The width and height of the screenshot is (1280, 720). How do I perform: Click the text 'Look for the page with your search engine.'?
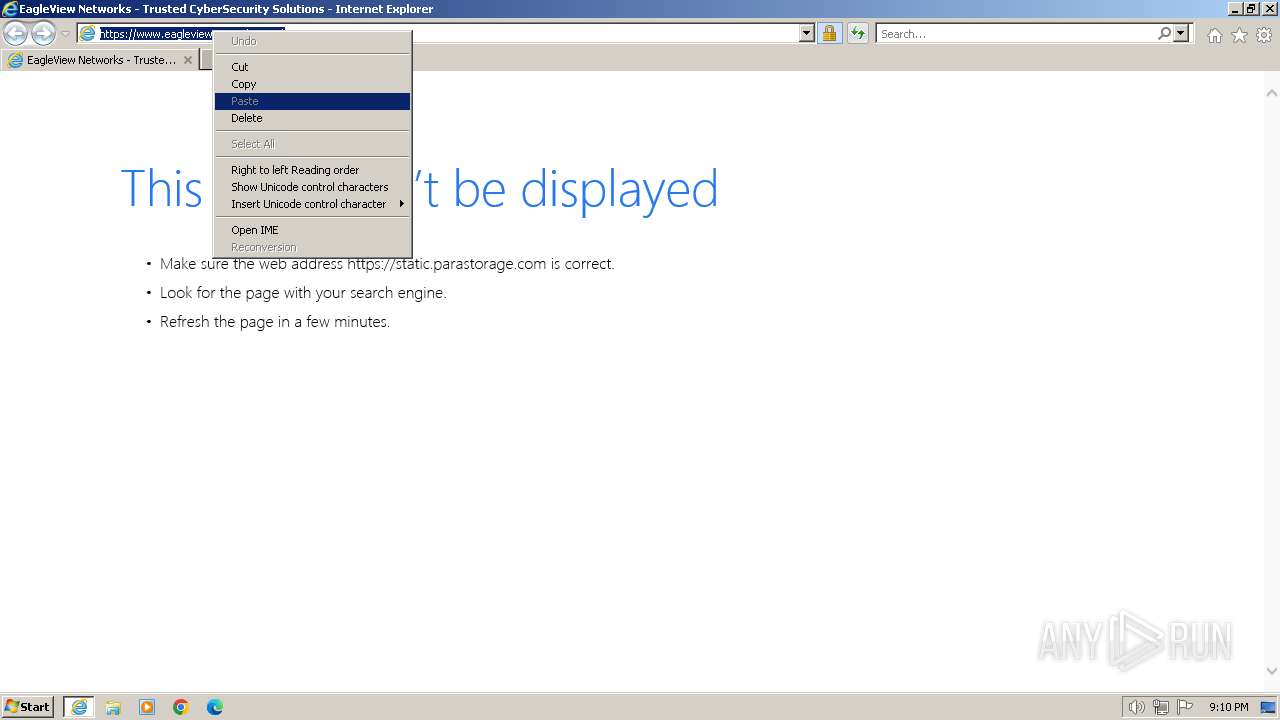click(x=303, y=293)
